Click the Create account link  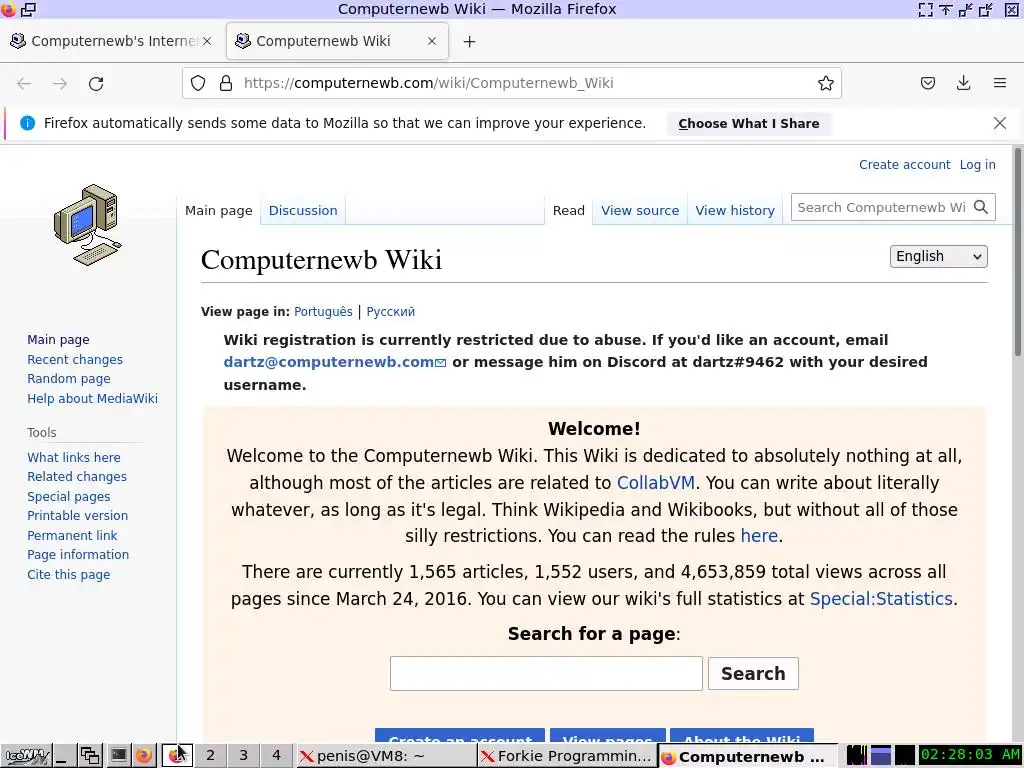(904, 165)
